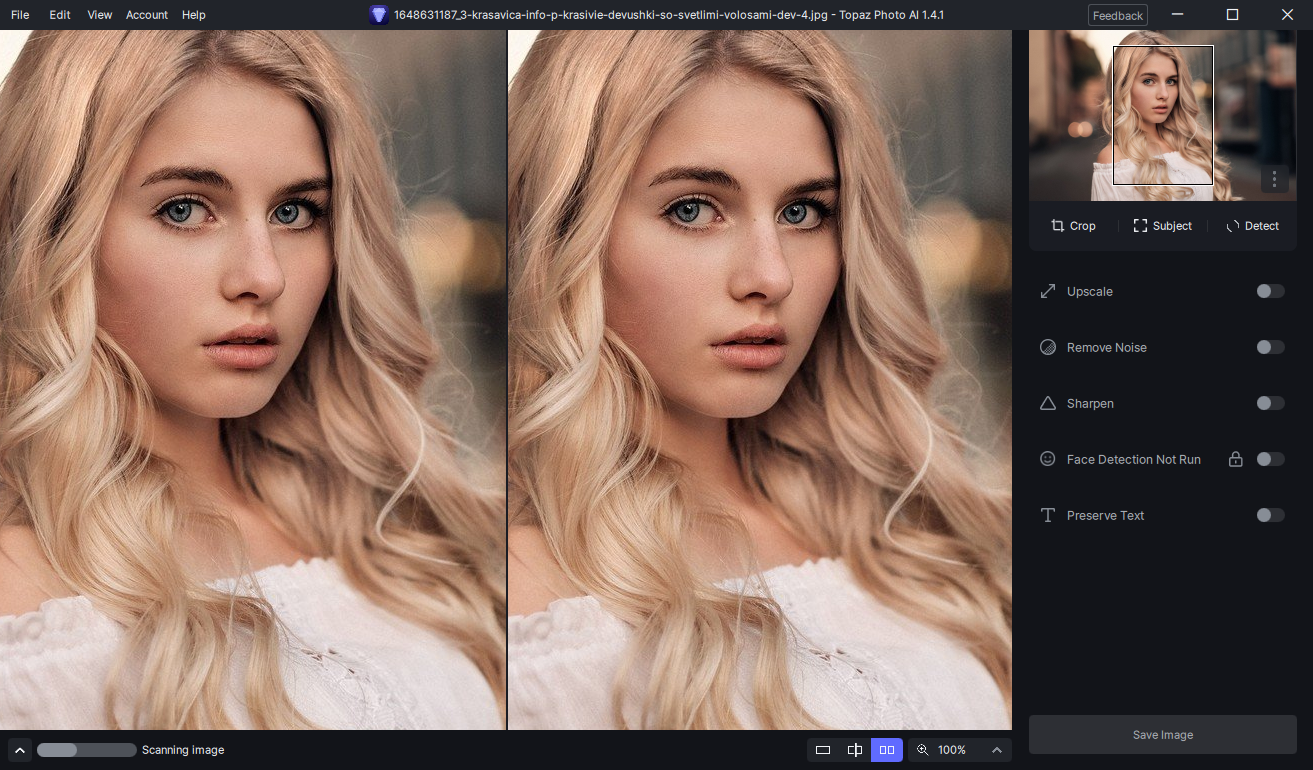Enable the Sharpen switch
The width and height of the screenshot is (1313, 770).
(1270, 403)
